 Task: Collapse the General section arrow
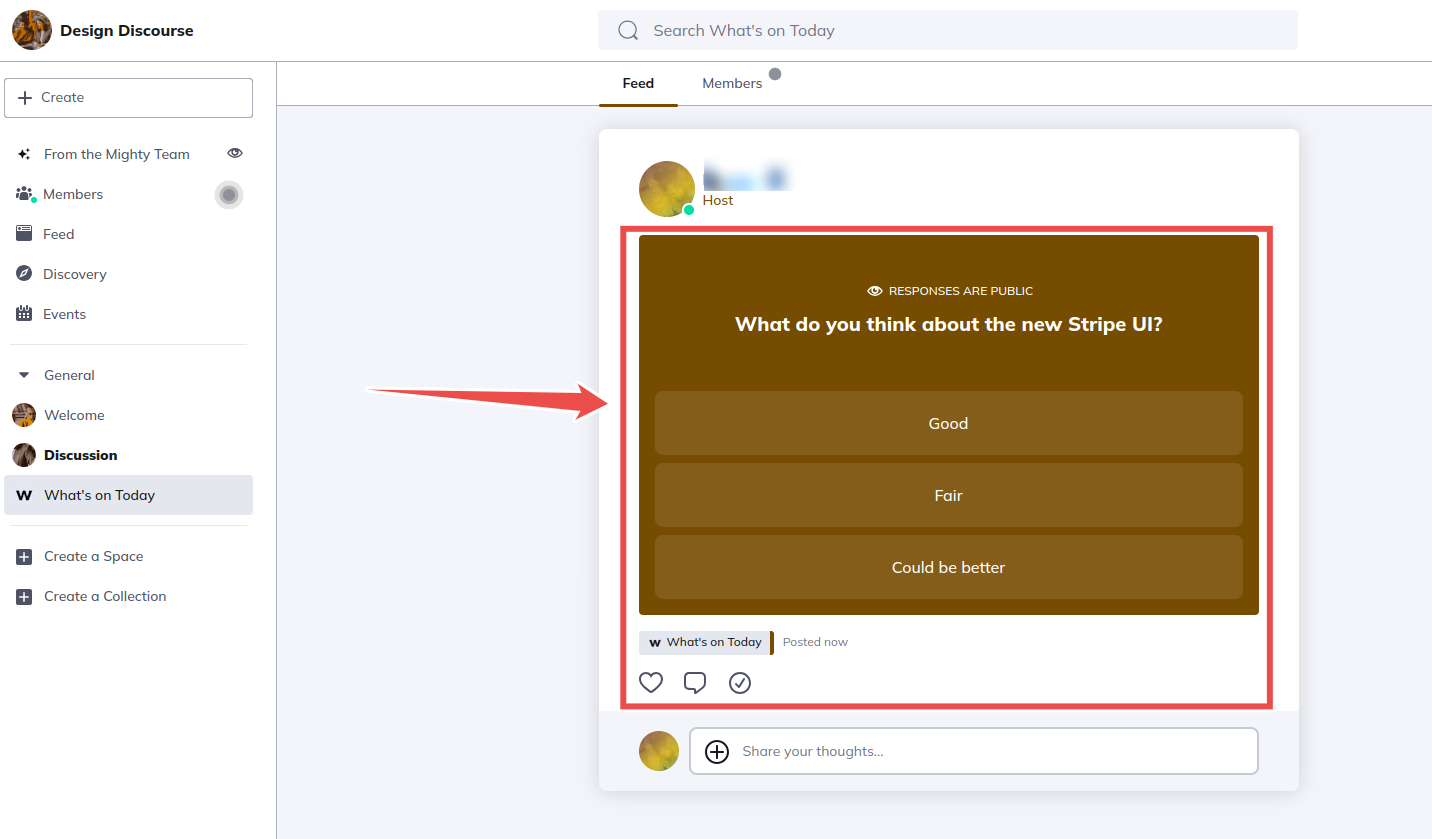(x=24, y=375)
